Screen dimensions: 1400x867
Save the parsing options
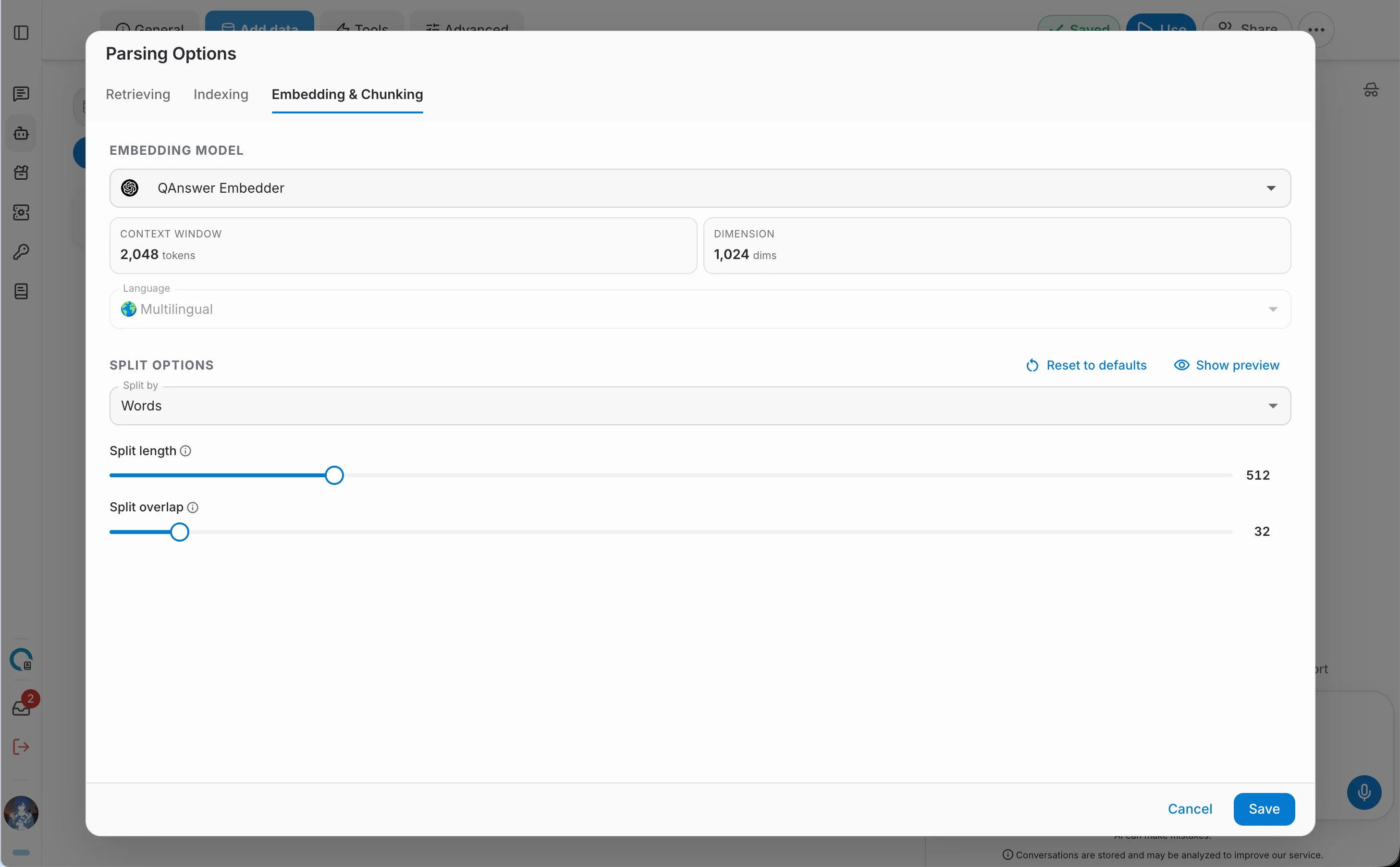(x=1264, y=810)
